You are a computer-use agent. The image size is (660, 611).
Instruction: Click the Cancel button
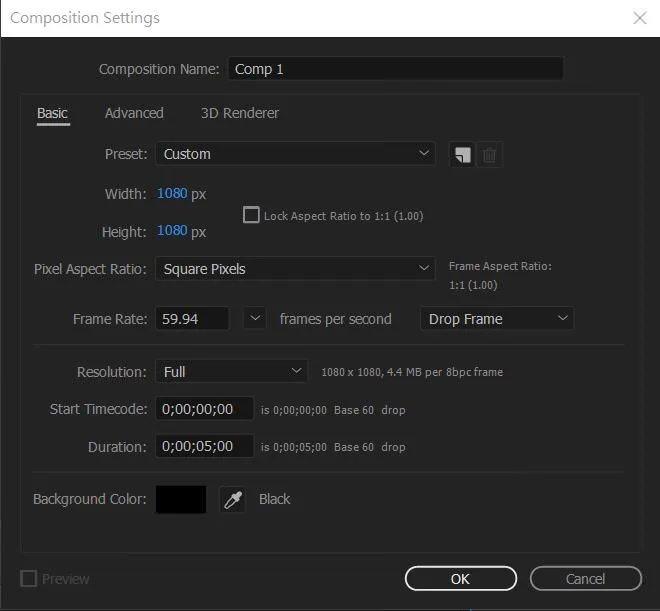[x=585, y=579]
